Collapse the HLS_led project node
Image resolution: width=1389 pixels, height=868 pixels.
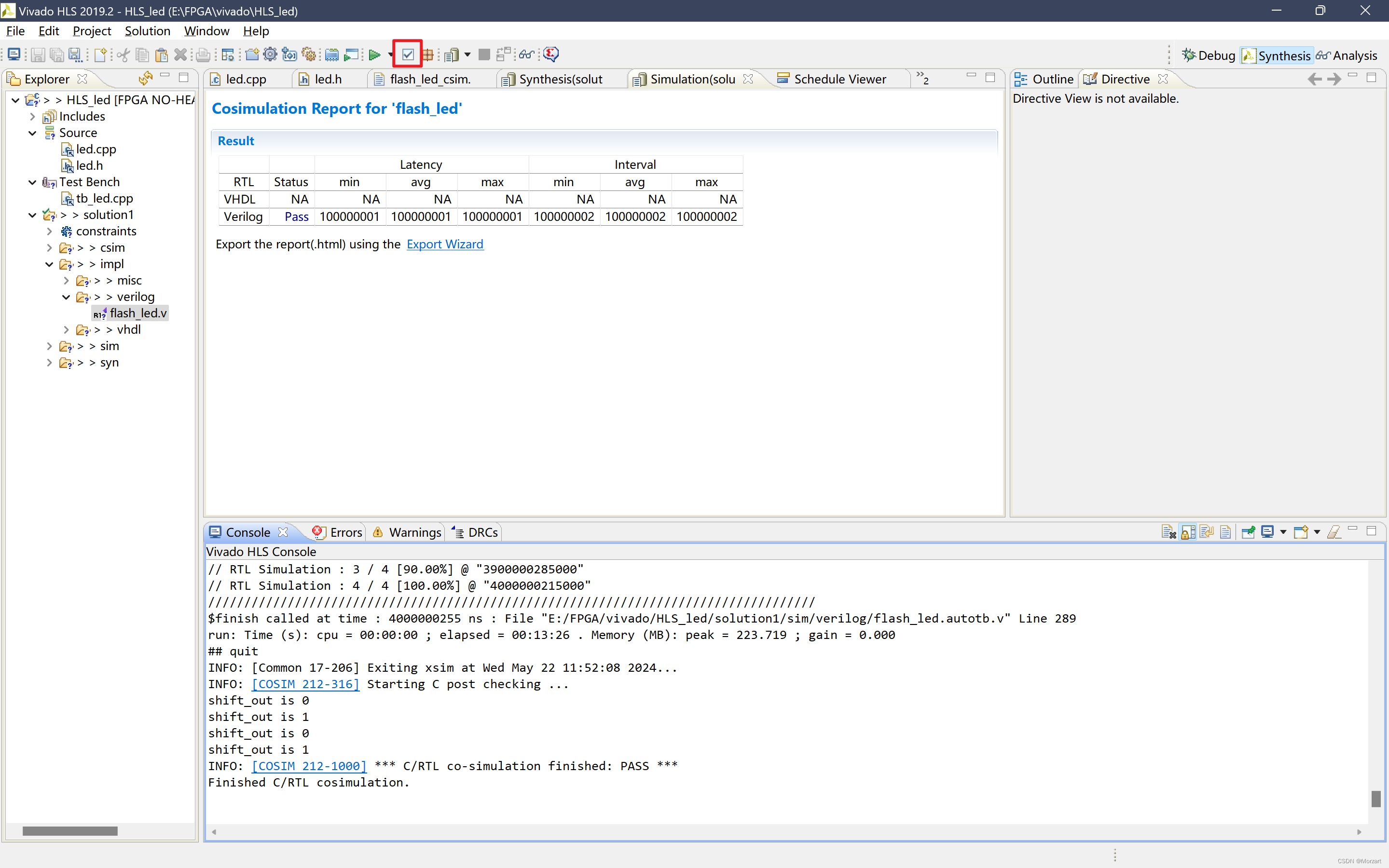[x=15, y=100]
